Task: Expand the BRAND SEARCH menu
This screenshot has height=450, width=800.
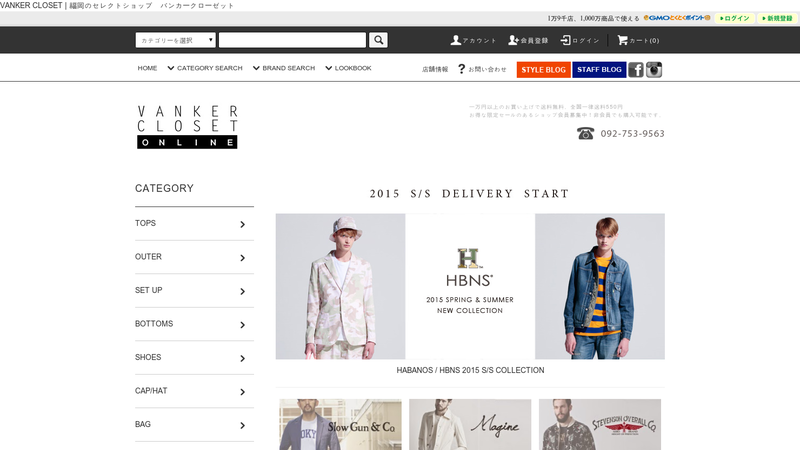Action: pyautogui.click(x=284, y=68)
